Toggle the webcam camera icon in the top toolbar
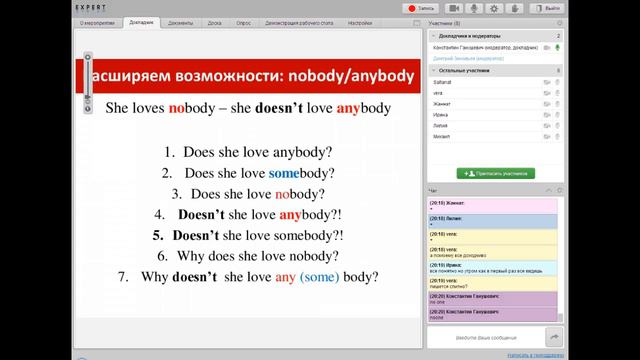640x360 pixels. [453, 8]
